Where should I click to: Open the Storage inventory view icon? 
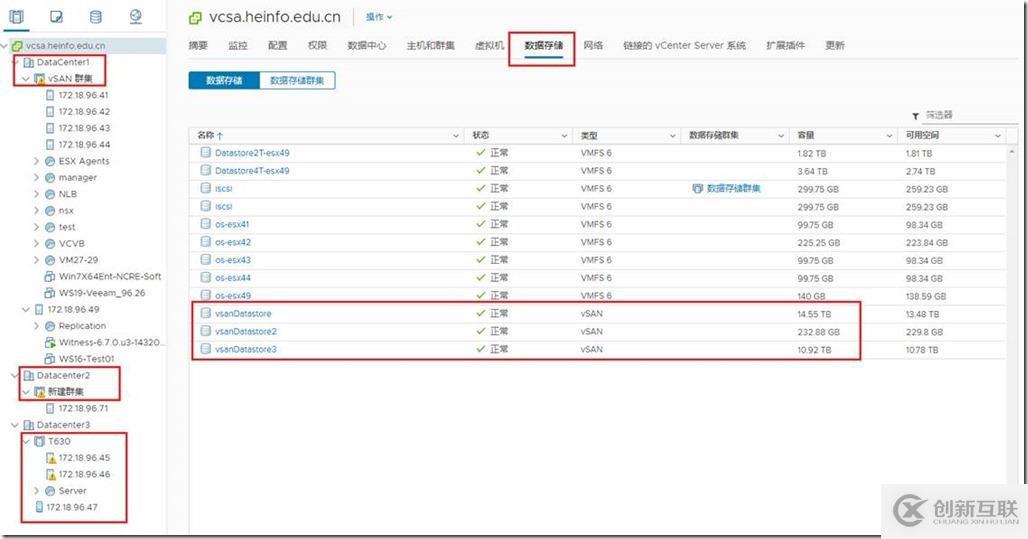pyautogui.click(x=96, y=16)
